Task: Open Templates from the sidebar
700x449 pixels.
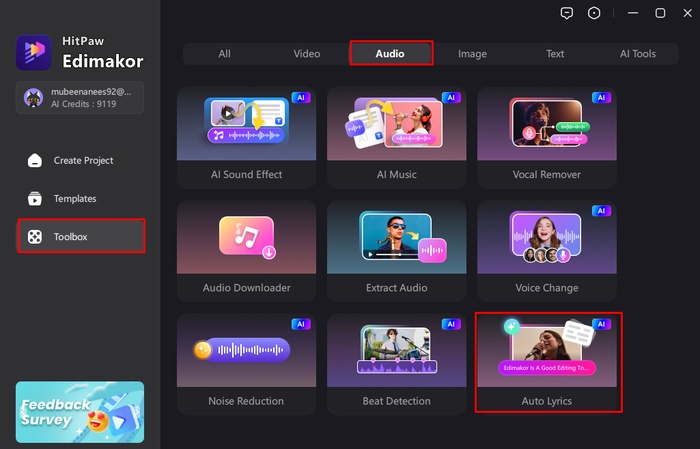Action: point(75,198)
